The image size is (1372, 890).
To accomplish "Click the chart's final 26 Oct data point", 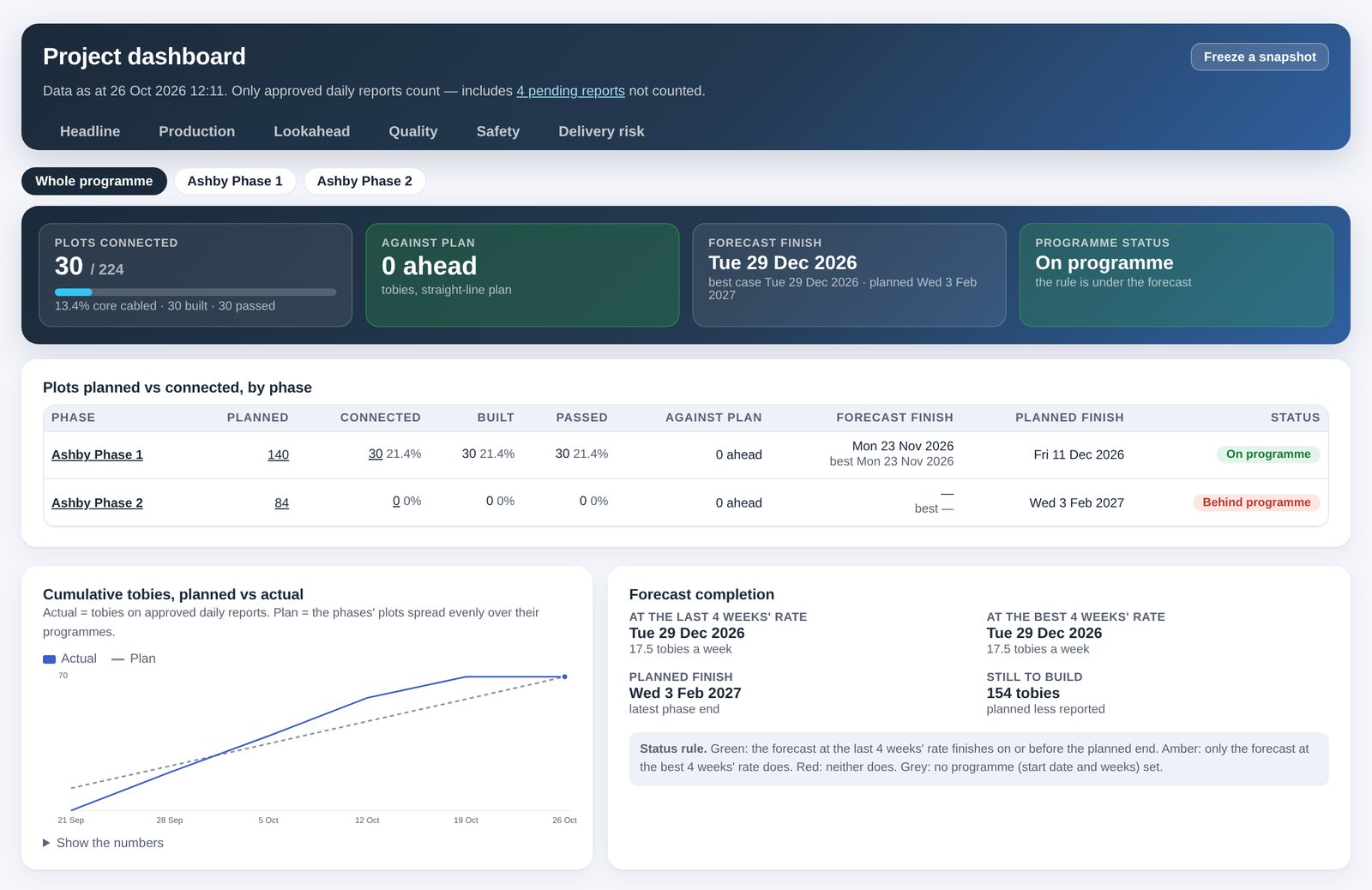I will [x=564, y=677].
